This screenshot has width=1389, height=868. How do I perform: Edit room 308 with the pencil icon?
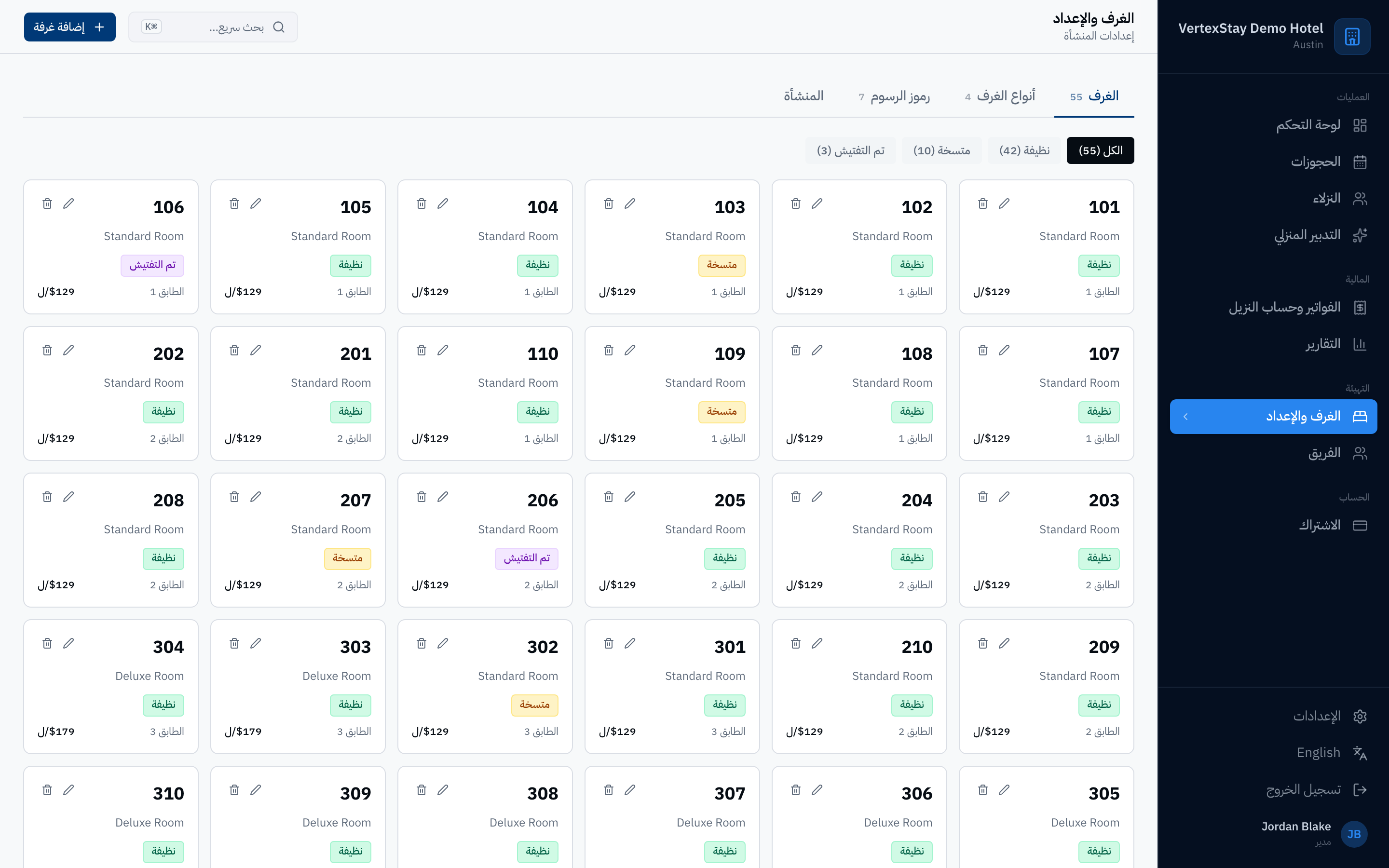(443, 790)
